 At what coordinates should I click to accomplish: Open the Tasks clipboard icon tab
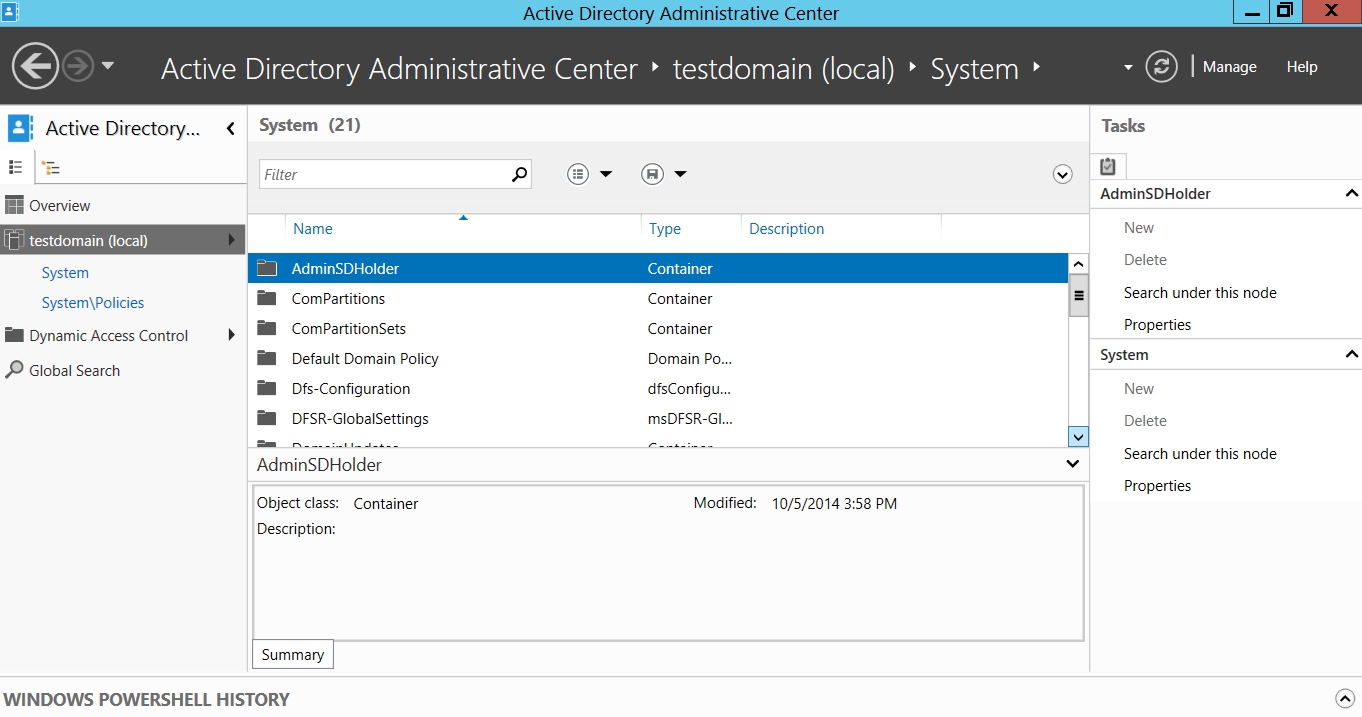point(1108,166)
